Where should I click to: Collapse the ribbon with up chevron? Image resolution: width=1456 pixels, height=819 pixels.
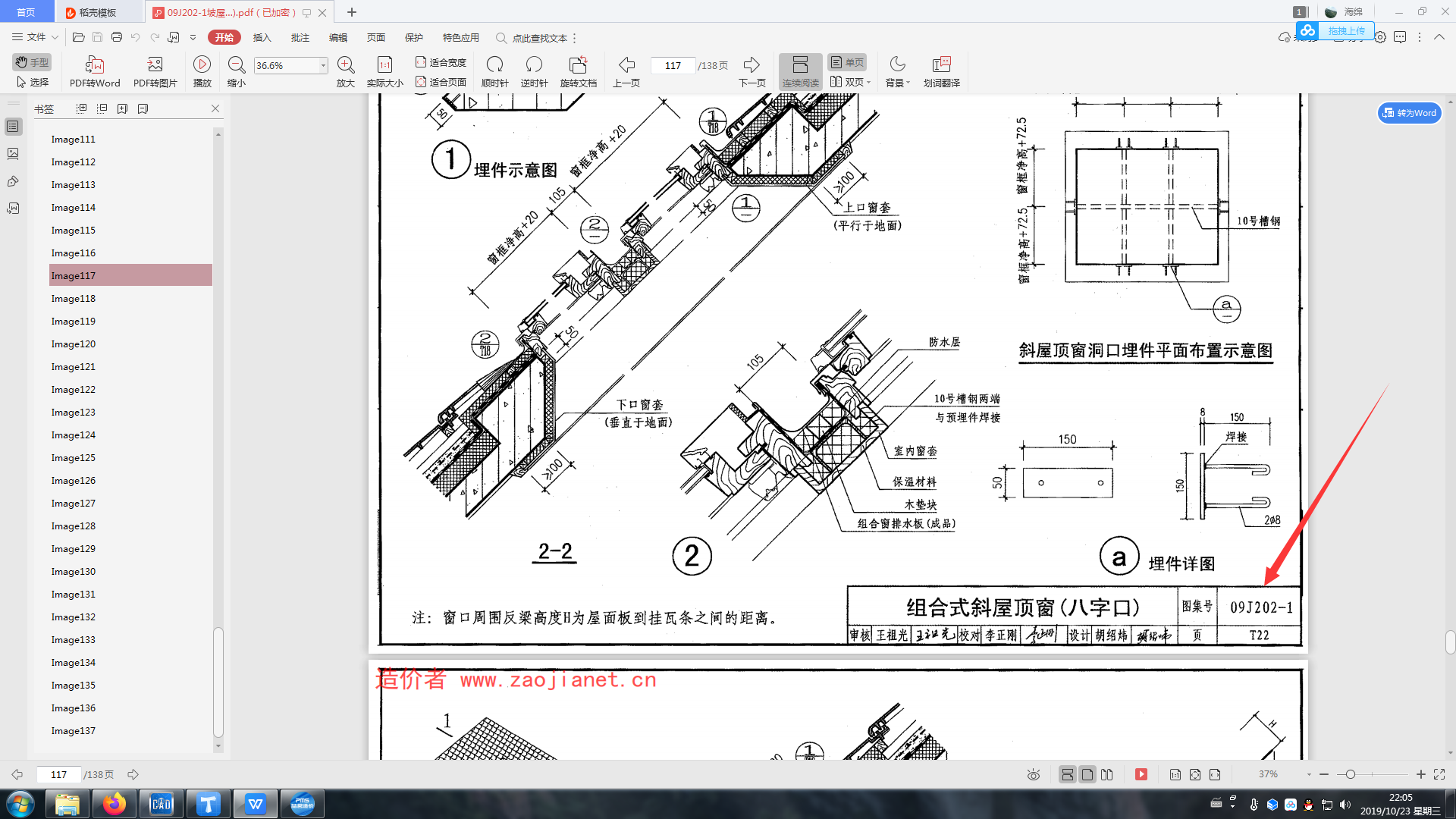tap(1439, 37)
